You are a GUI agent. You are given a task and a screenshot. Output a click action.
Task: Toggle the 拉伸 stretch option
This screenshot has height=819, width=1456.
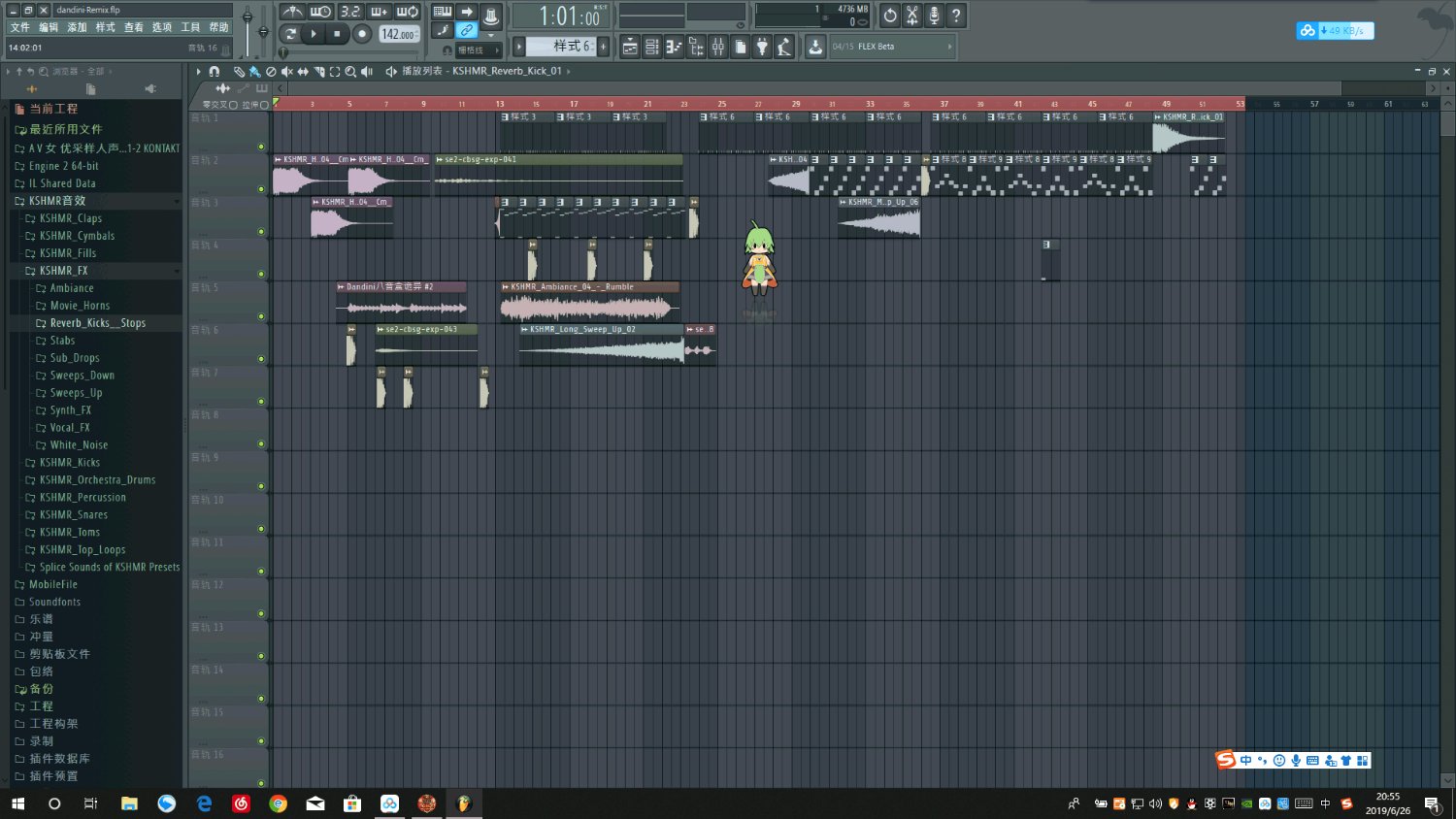pos(264,105)
